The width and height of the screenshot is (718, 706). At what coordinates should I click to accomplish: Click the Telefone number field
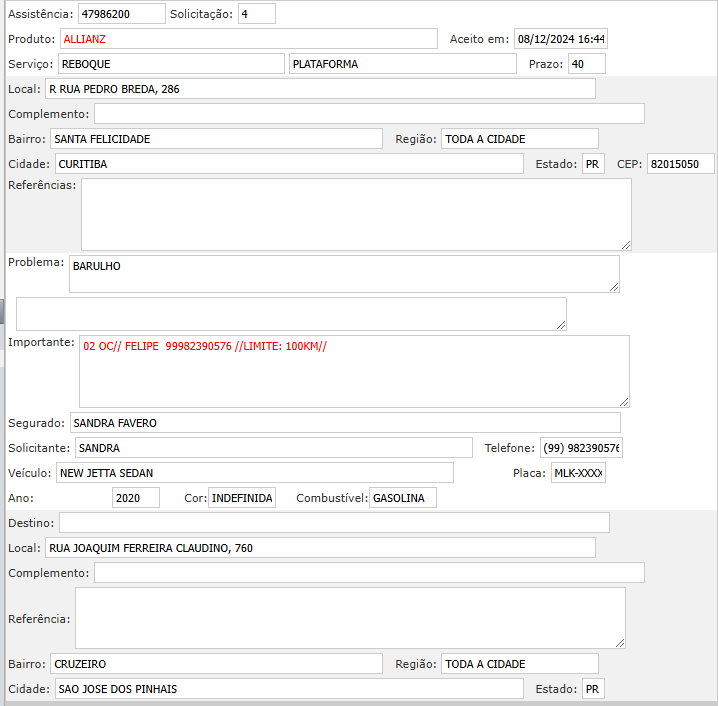click(x=581, y=448)
